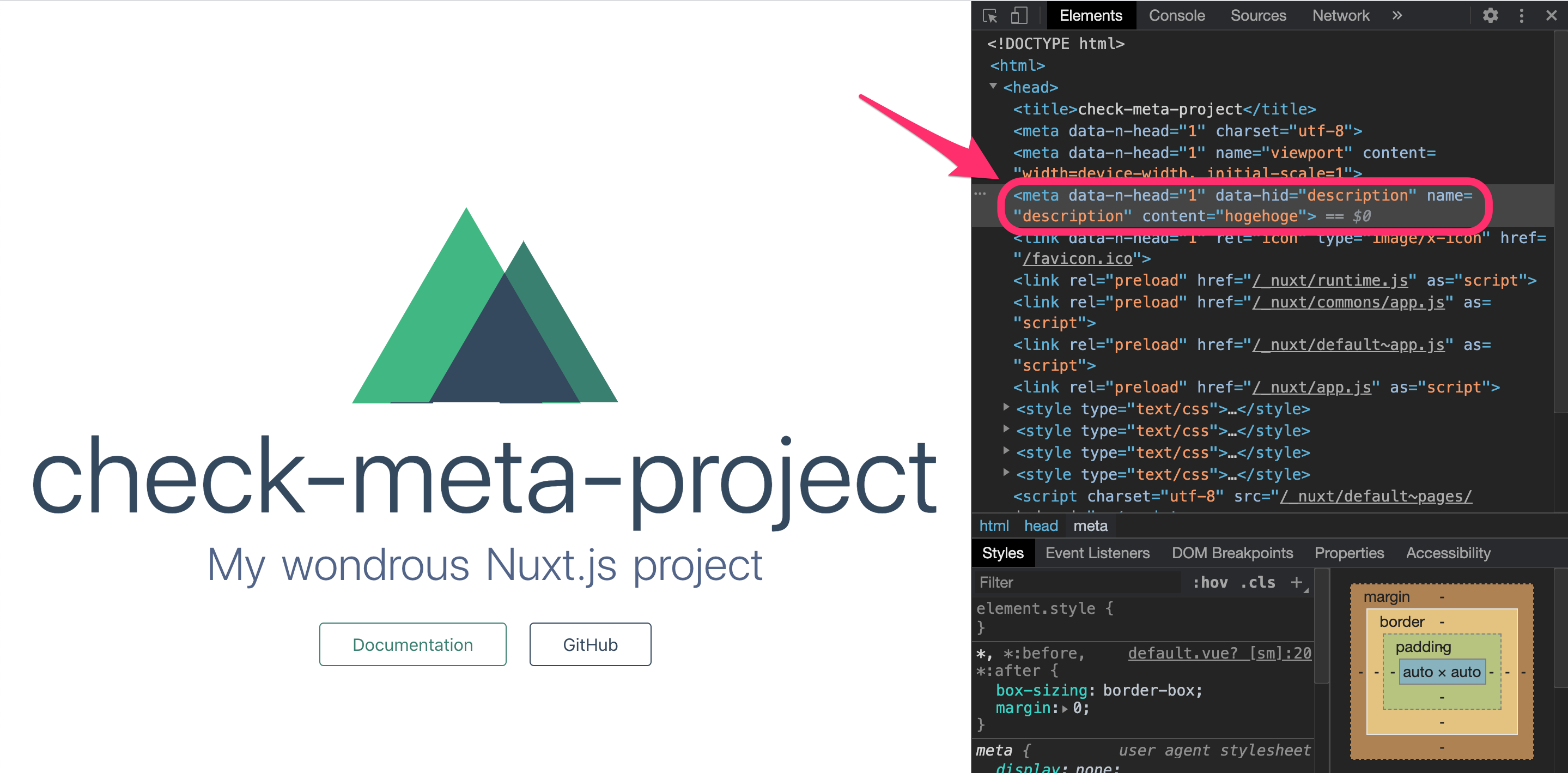Viewport: 1568px width, 773px height.
Task: Collapse the head element node
Action: click(x=993, y=86)
